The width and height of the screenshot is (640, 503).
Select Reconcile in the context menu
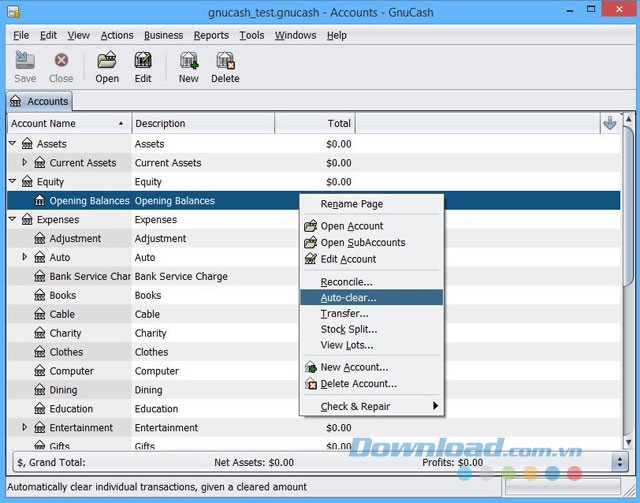[x=346, y=282]
